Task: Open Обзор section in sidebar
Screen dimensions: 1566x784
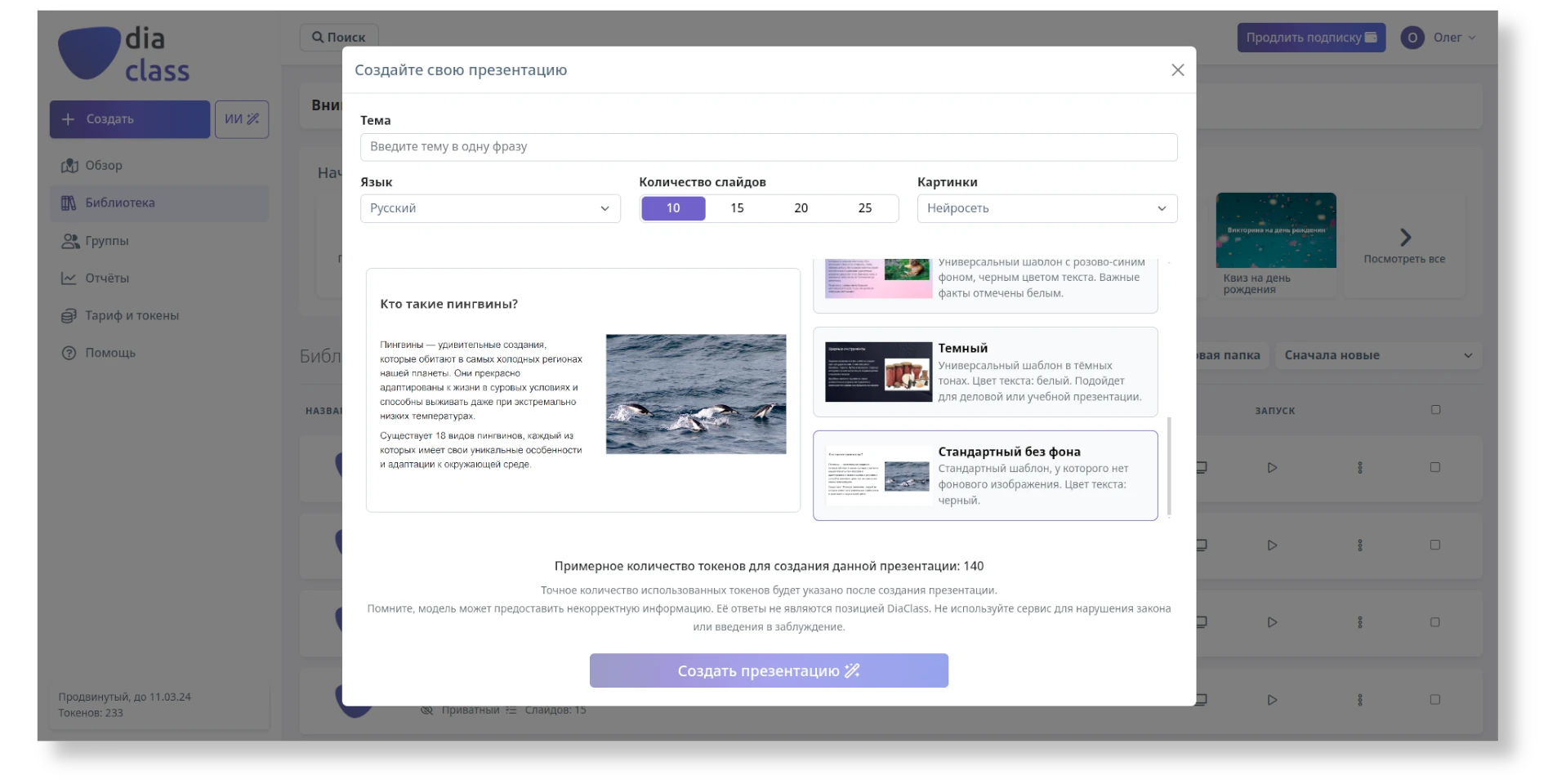Action: click(103, 166)
